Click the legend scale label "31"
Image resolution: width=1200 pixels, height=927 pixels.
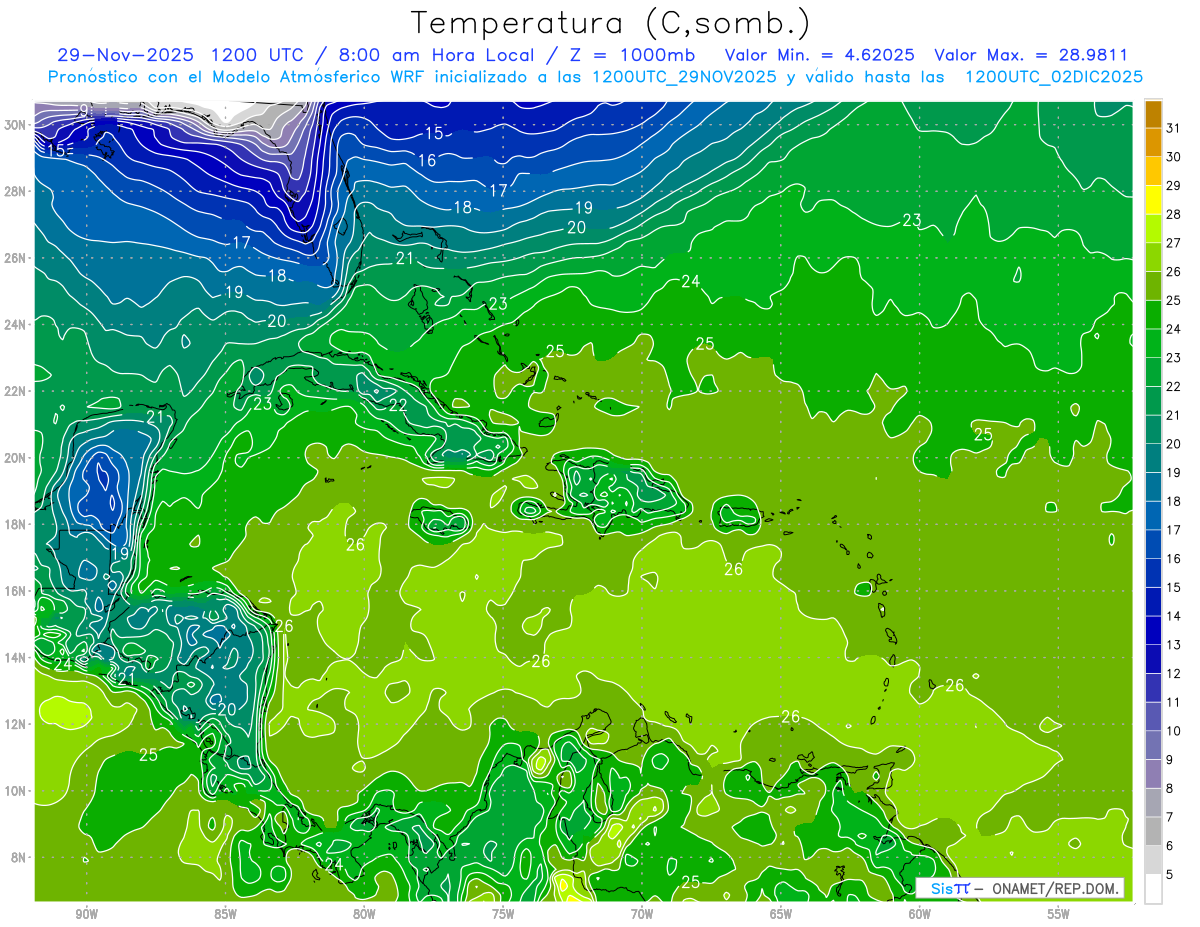(1174, 127)
